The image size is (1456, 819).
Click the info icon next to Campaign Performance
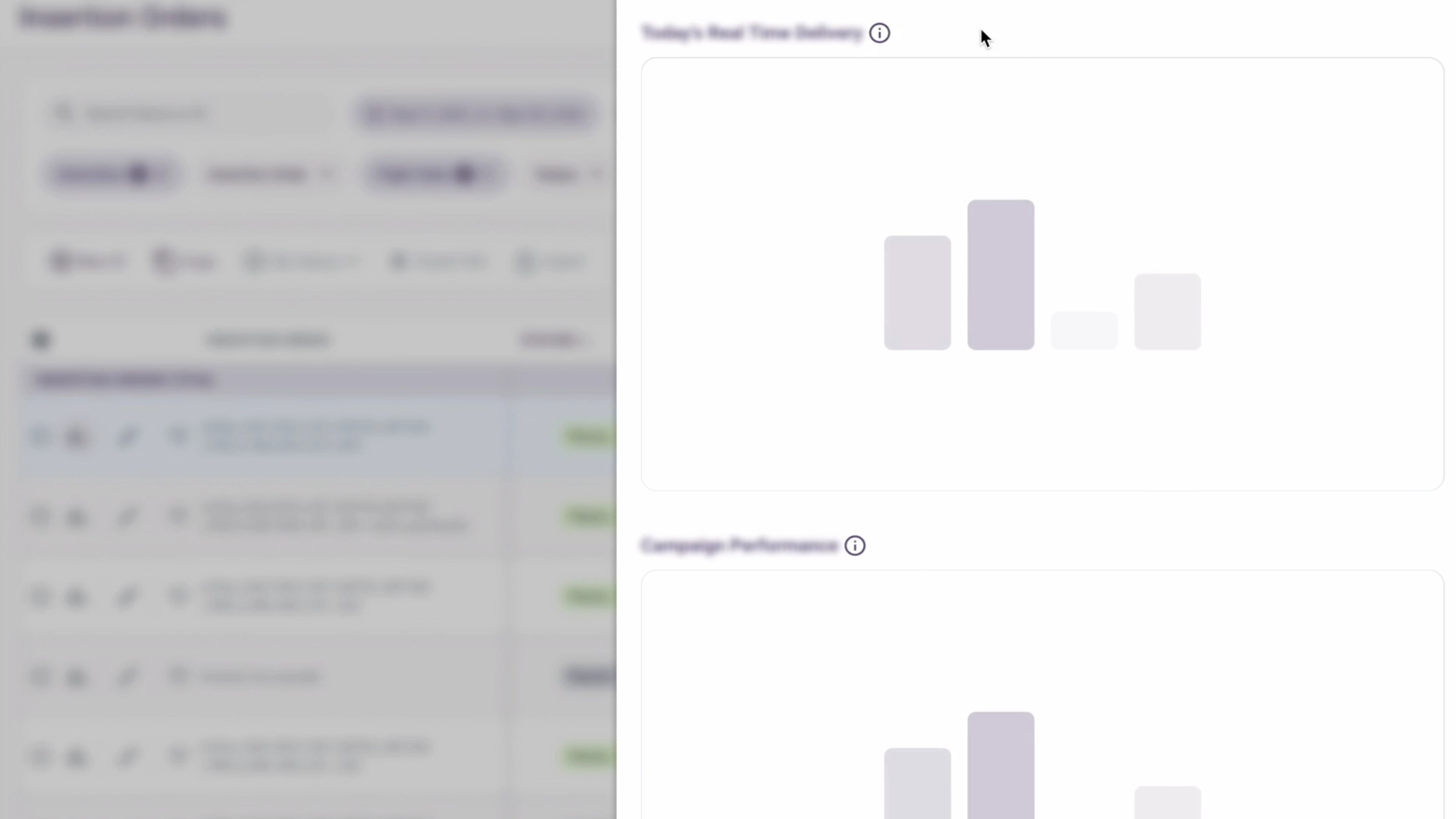click(855, 545)
